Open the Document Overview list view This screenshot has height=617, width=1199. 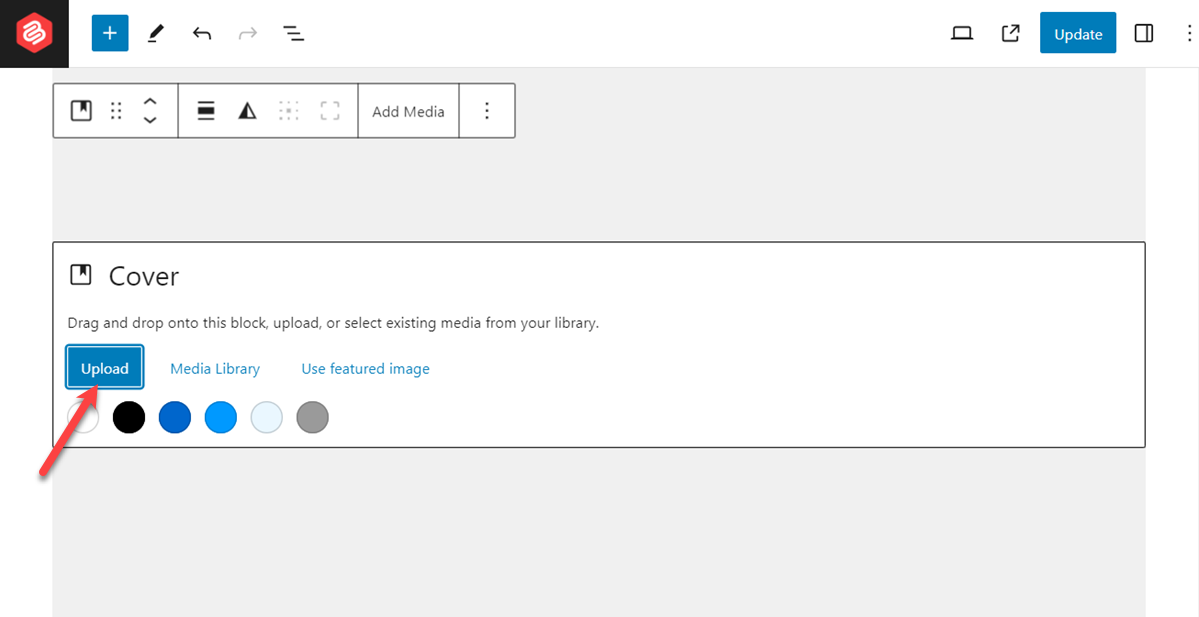tap(293, 32)
